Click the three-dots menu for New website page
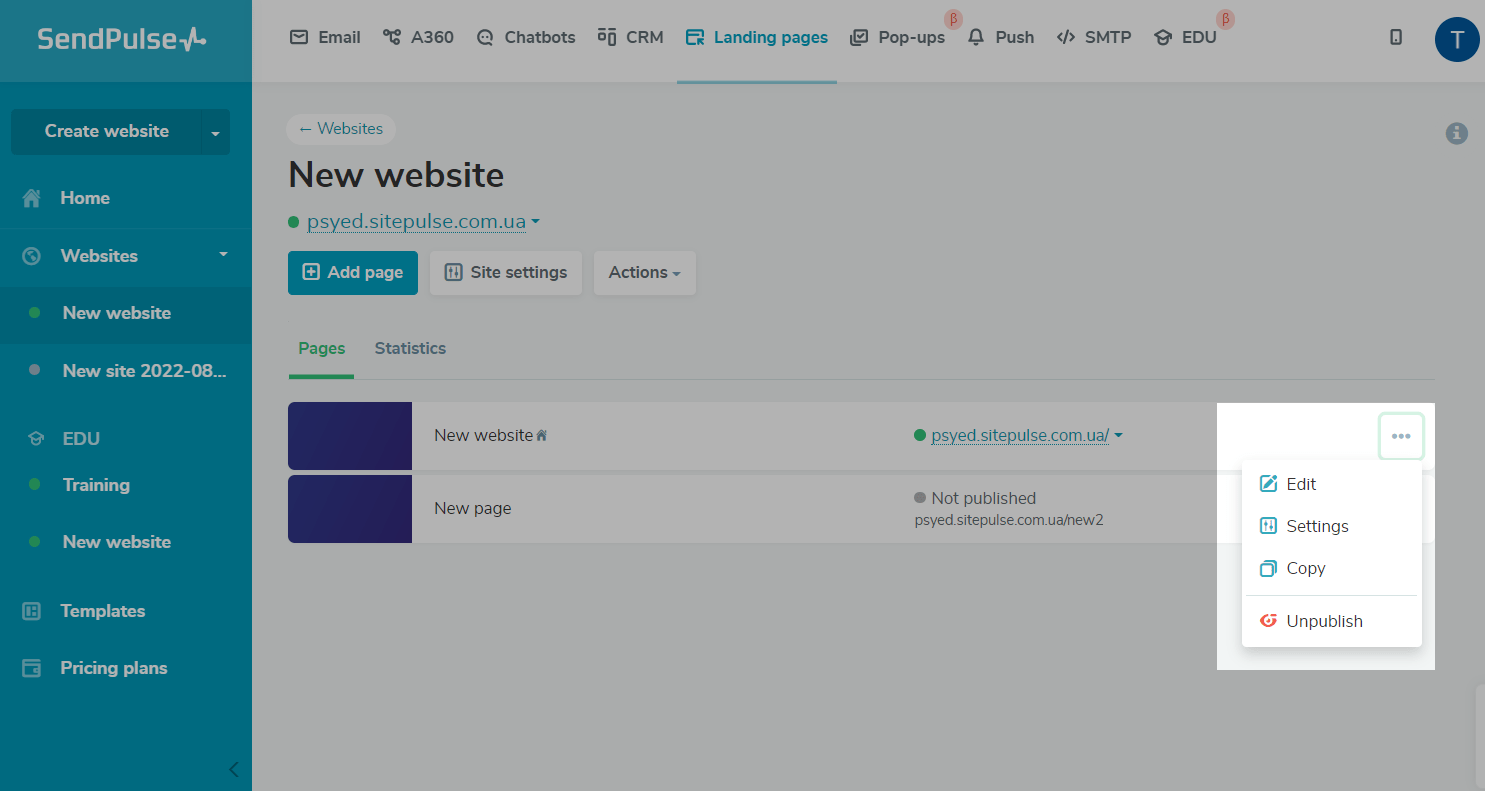Image resolution: width=1485 pixels, height=791 pixels. (1401, 436)
